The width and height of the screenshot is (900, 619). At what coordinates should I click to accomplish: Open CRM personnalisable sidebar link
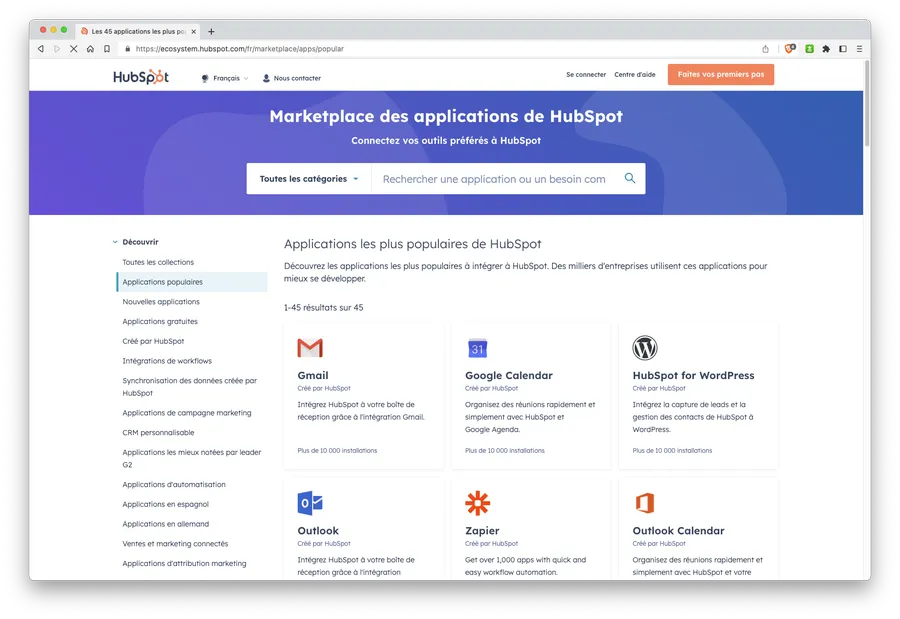pyautogui.click(x=158, y=433)
